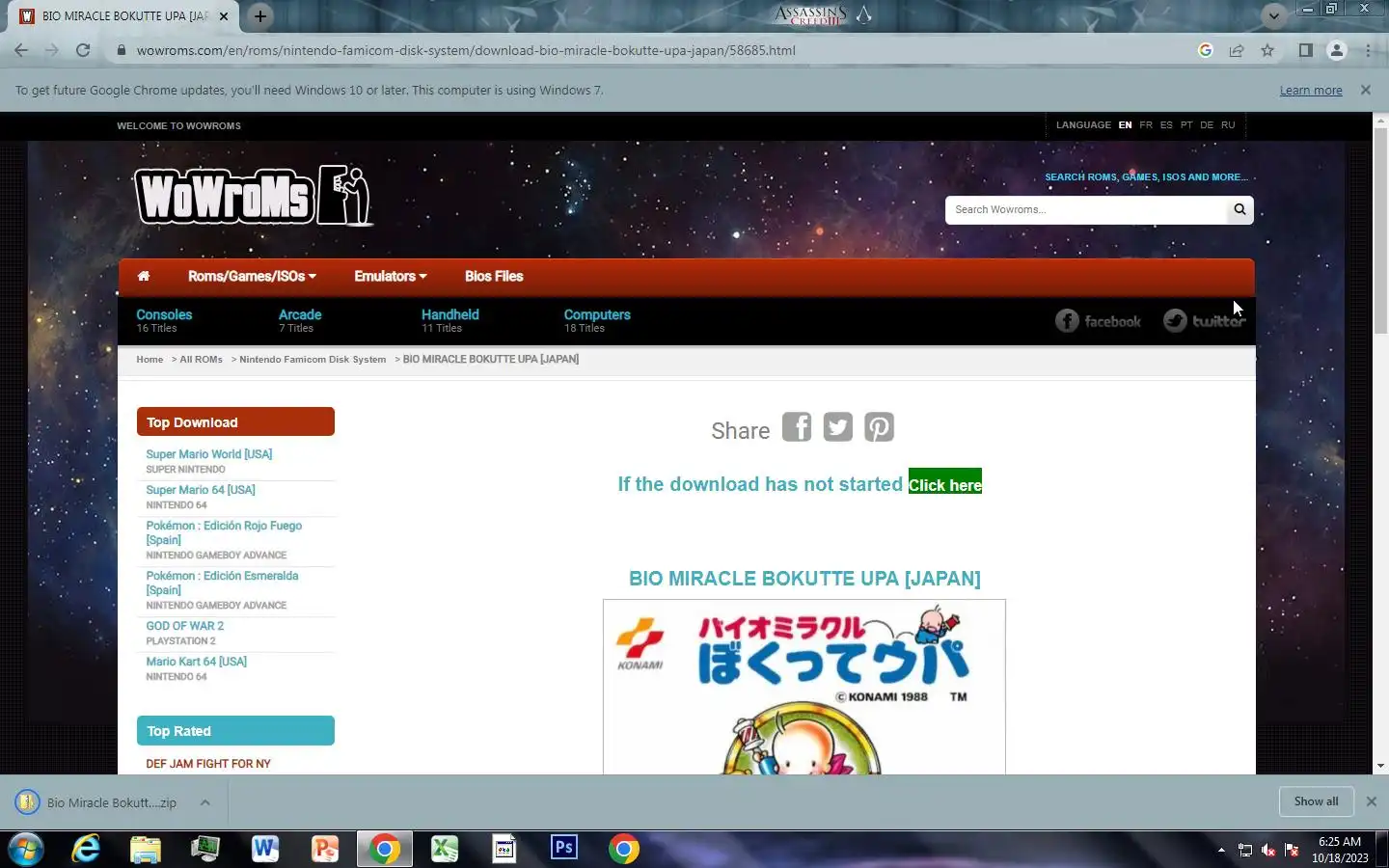Switch language to RU
This screenshot has width=1389, height=868.
1228,125
